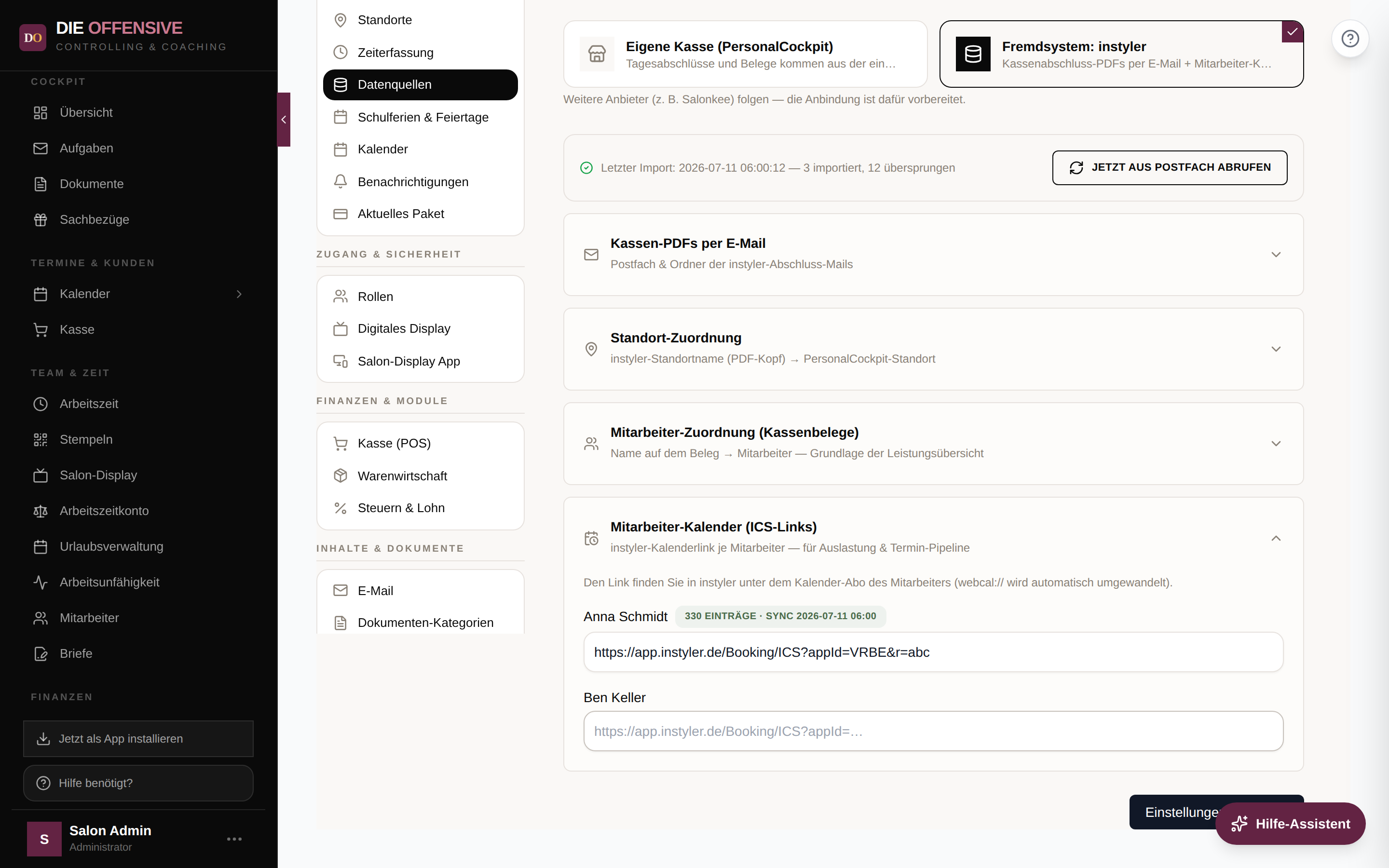Image resolution: width=1389 pixels, height=868 pixels.
Task: Open Digitales Display icon
Action: (340, 328)
